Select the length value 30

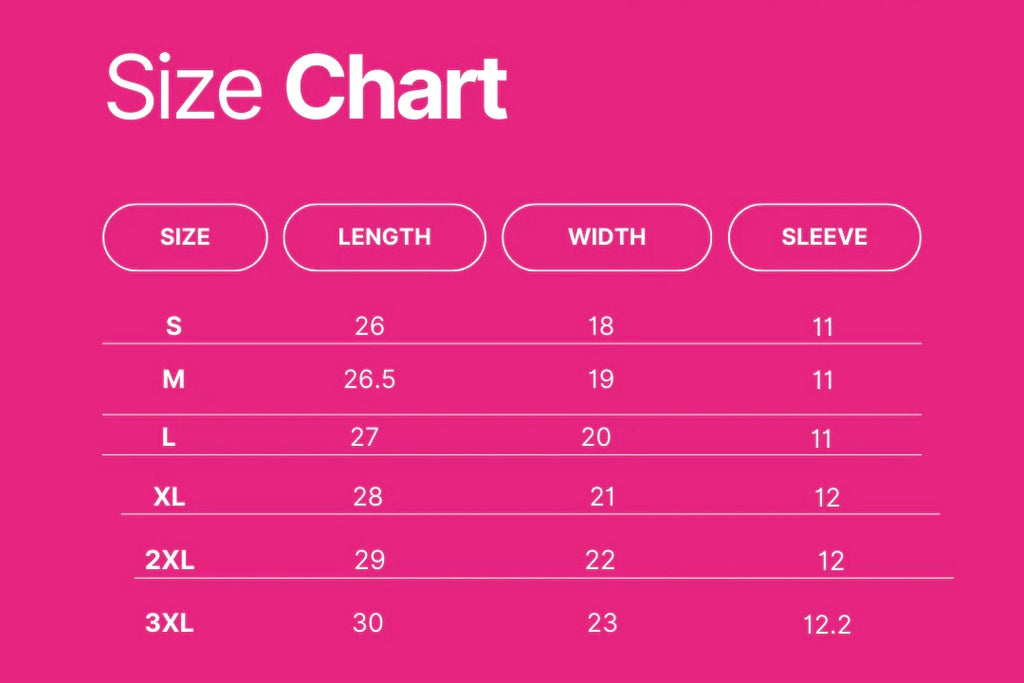pyautogui.click(x=368, y=623)
